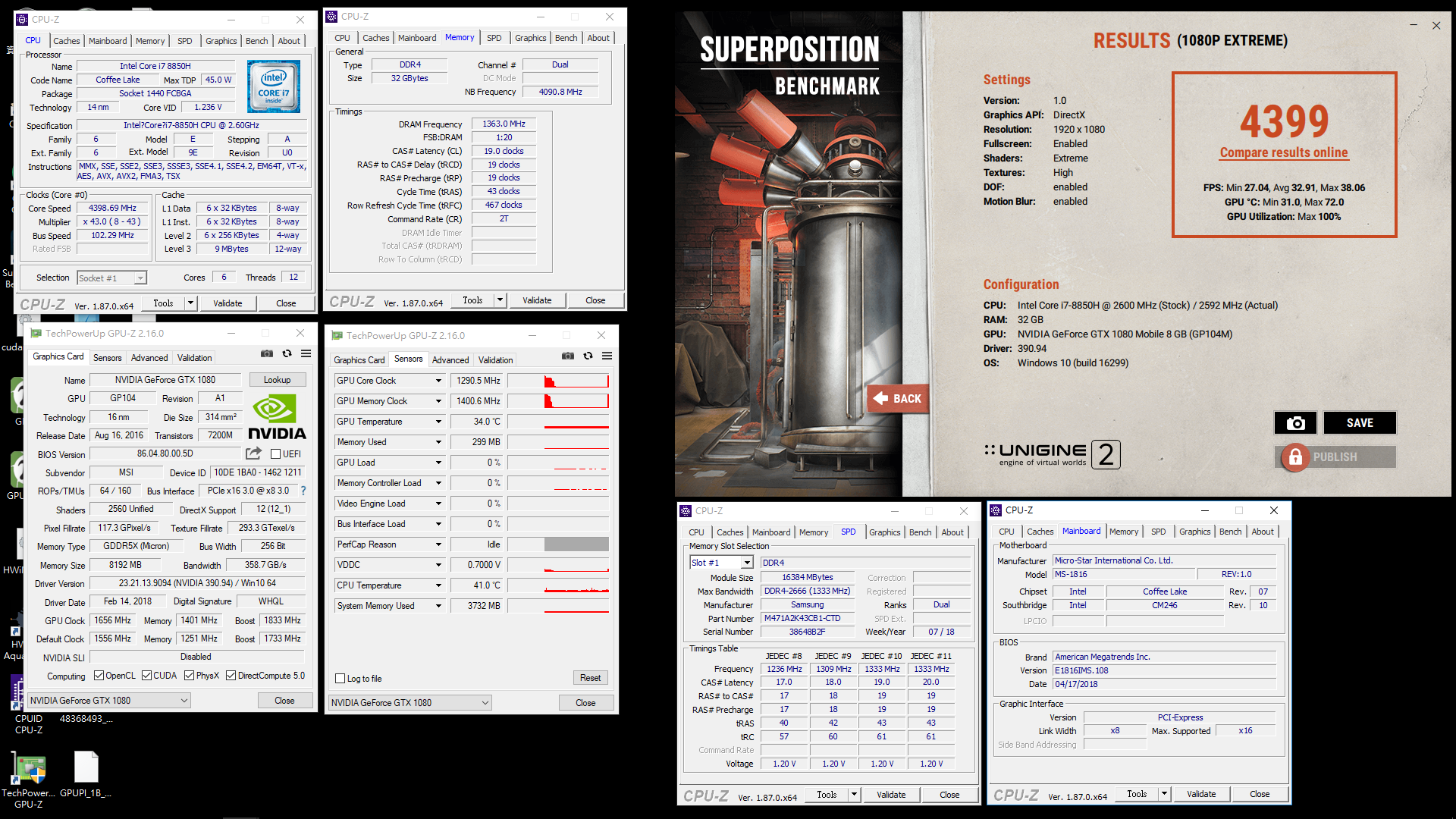
Task: Click the Bus Interface question mark icon
Action: point(303,491)
